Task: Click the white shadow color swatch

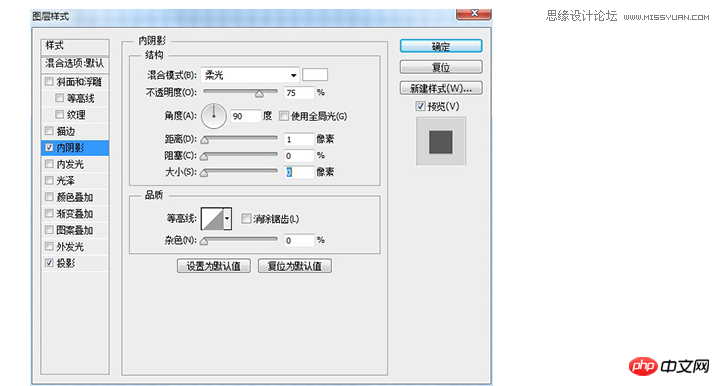Action: pos(315,74)
